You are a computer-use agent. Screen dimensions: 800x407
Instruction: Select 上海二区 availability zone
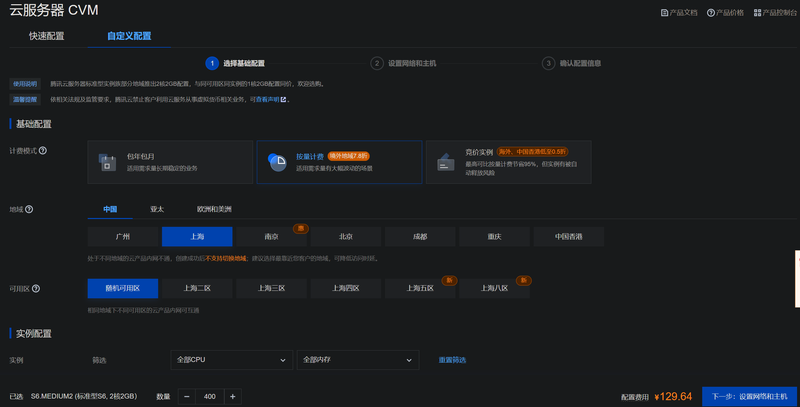tap(197, 288)
